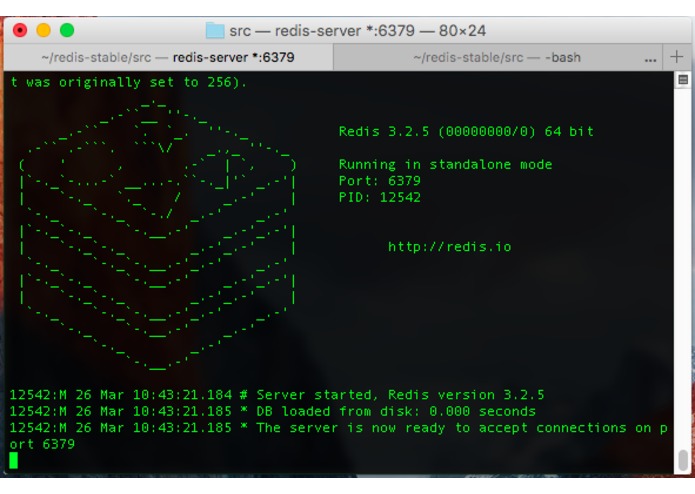Screen dimensions: 695x494
Task: Open the new tab plus button
Action: click(676, 57)
